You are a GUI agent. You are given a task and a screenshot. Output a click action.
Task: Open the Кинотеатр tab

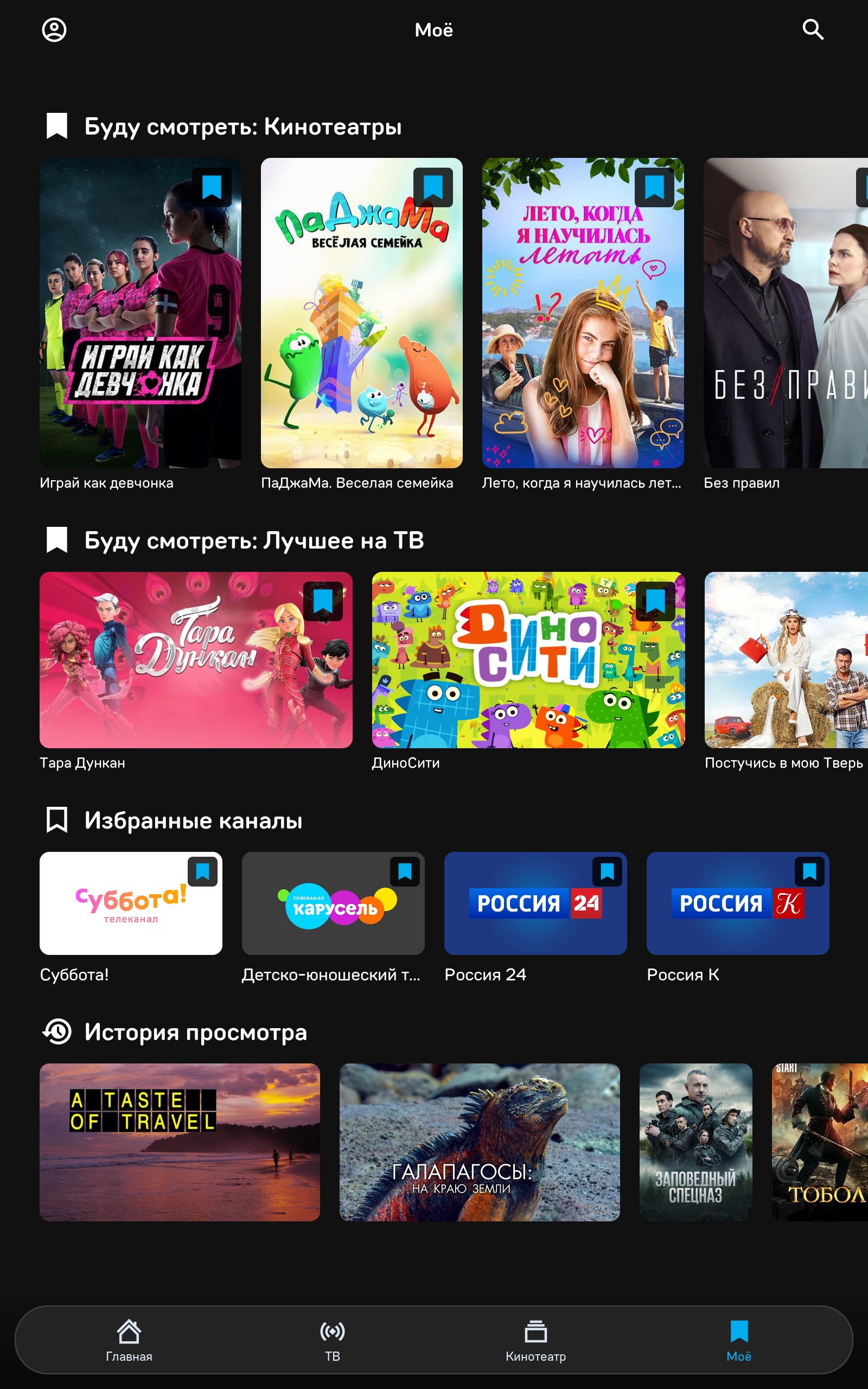(x=535, y=1341)
